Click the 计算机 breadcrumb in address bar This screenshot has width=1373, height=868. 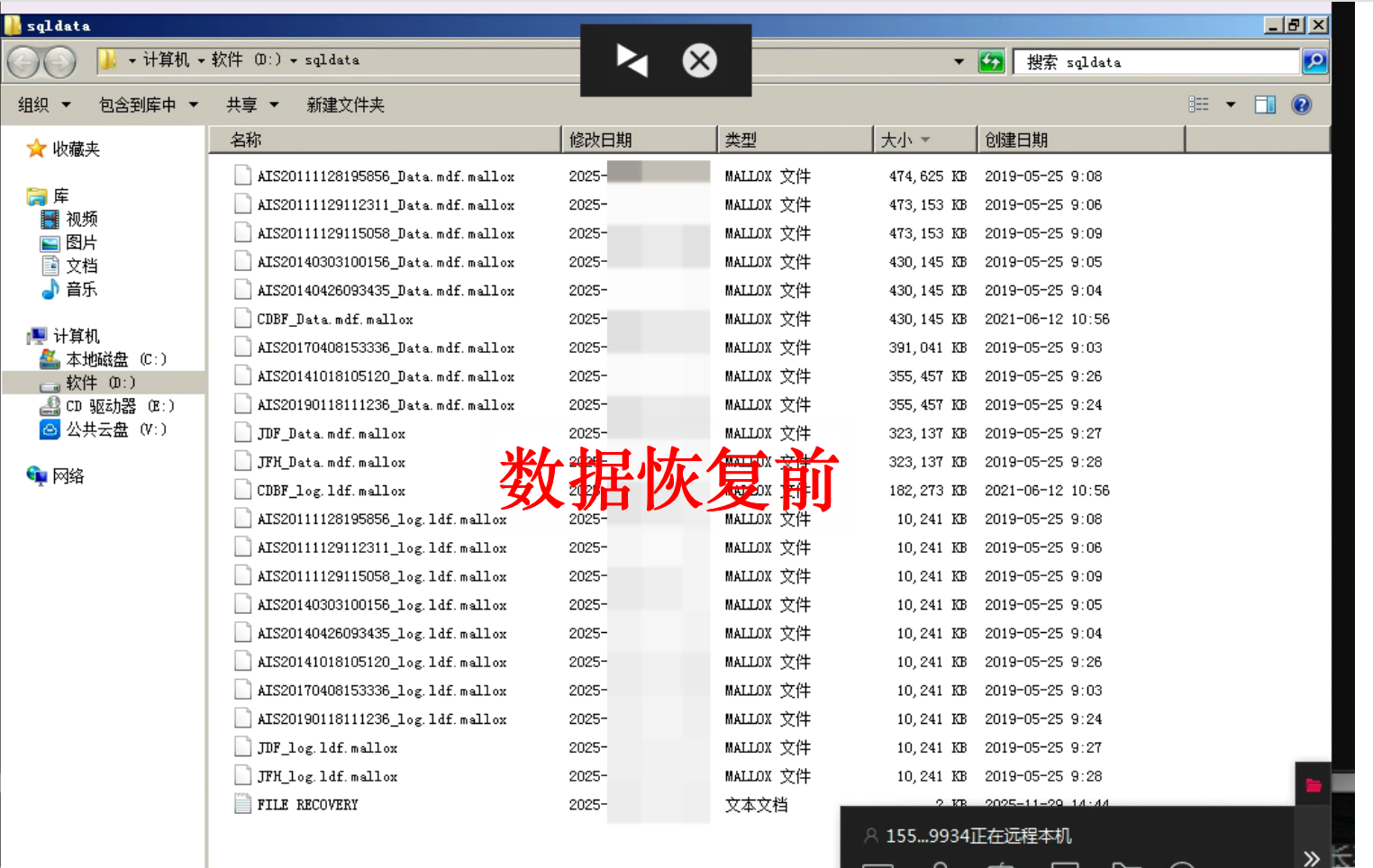(x=167, y=59)
